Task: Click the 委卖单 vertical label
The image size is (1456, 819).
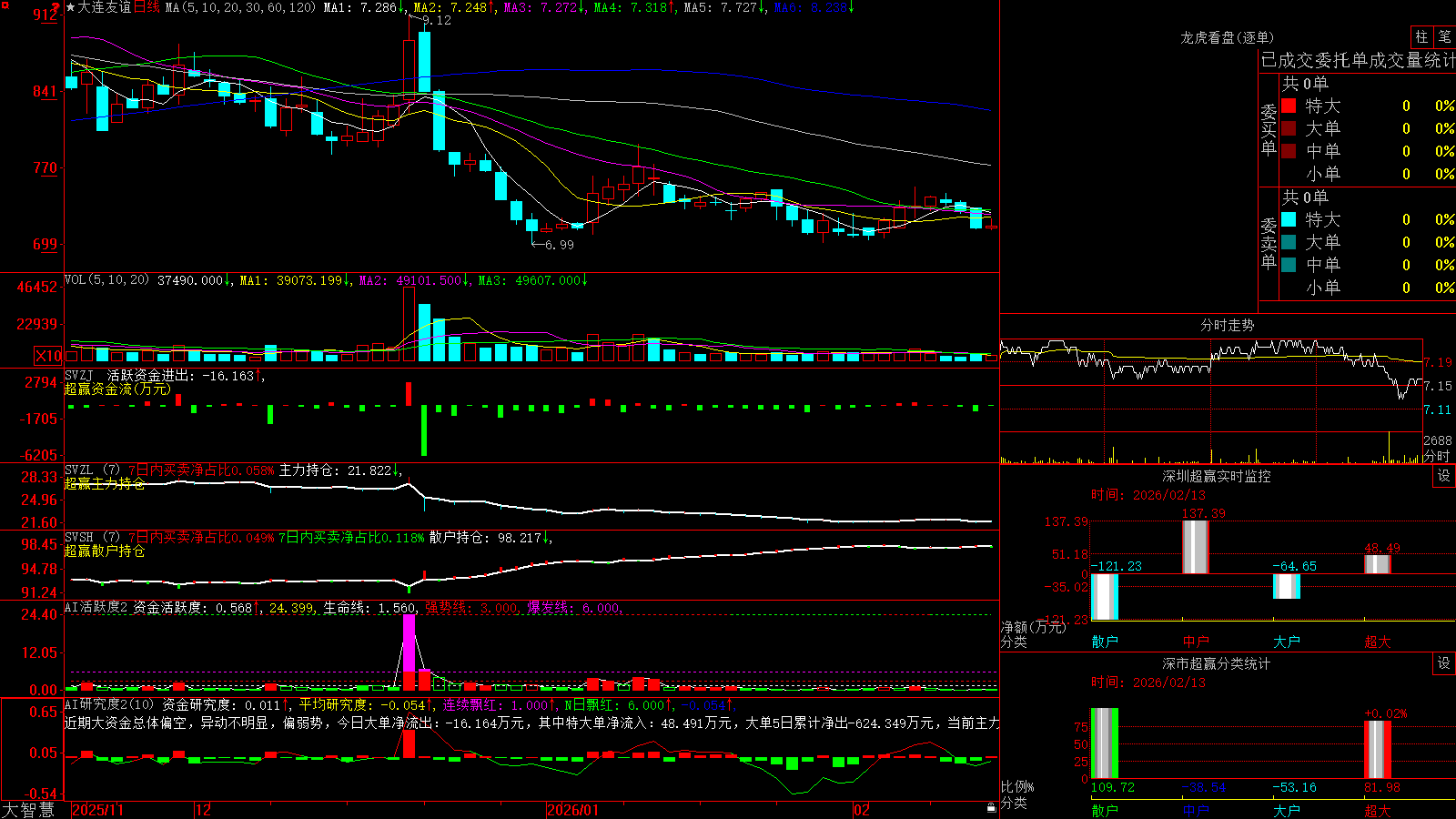Action: (1269, 243)
